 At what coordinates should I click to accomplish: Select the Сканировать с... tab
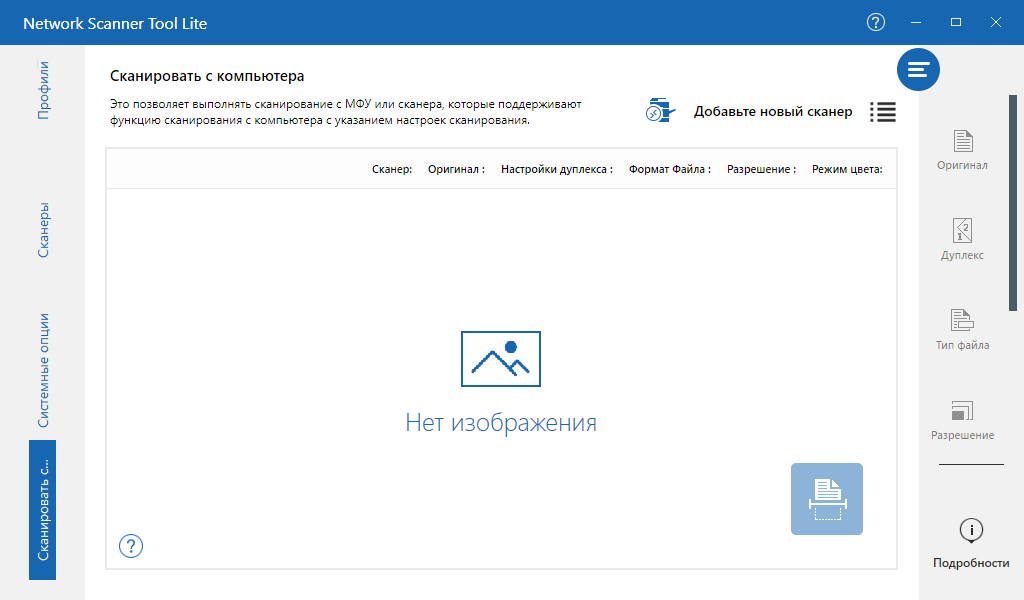coord(42,510)
